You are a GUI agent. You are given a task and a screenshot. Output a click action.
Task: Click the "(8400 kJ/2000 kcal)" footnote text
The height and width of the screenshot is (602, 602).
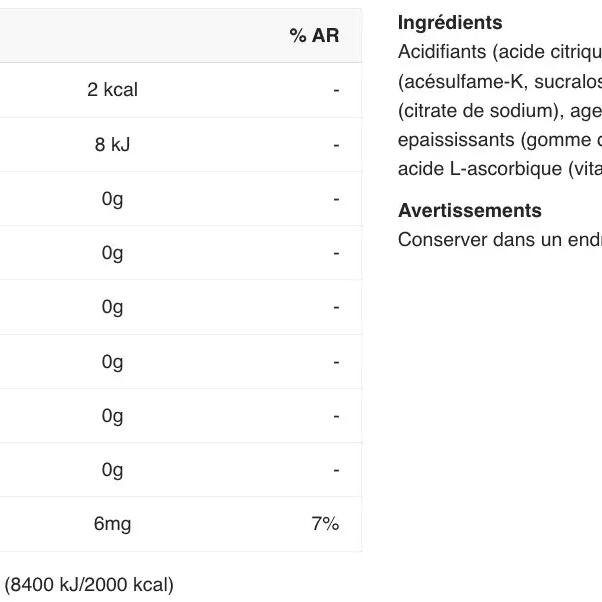coord(89,584)
